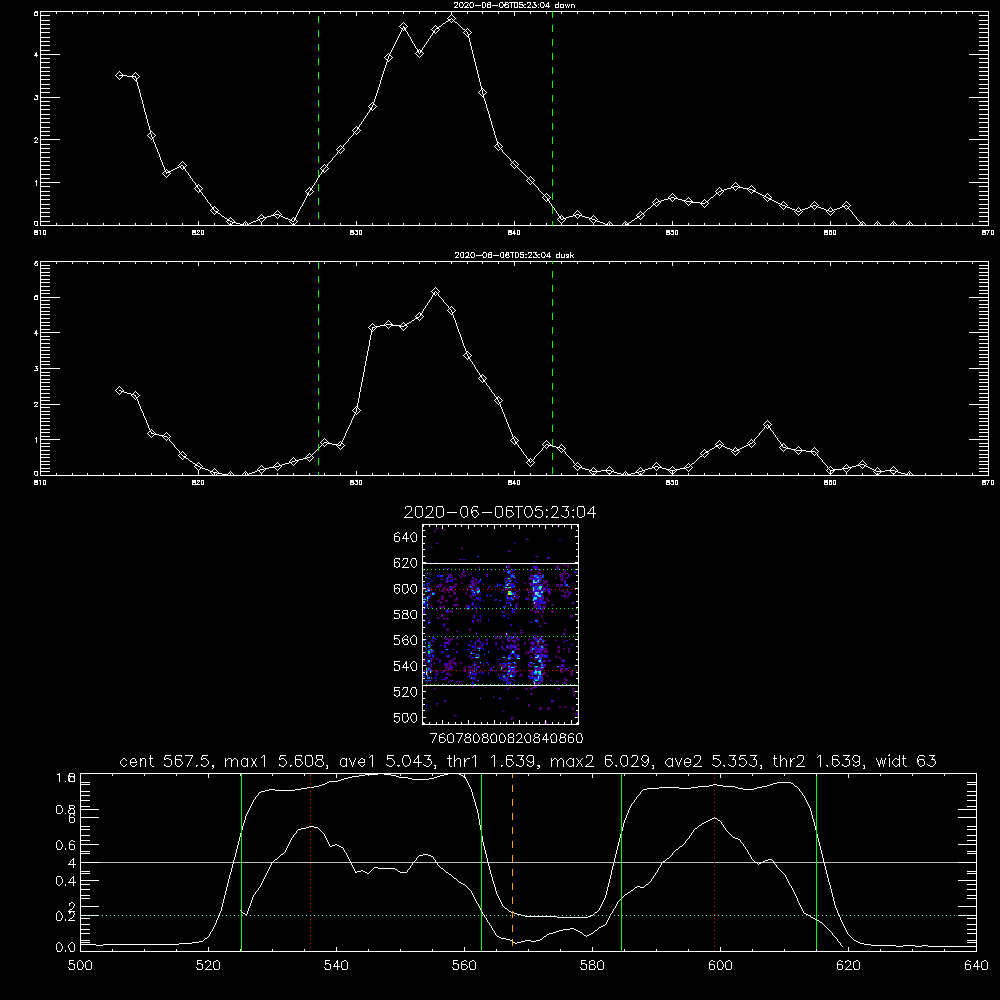Click the 'ave1 5.043' value in stats line
1000x1000 pixels.
click(388, 761)
